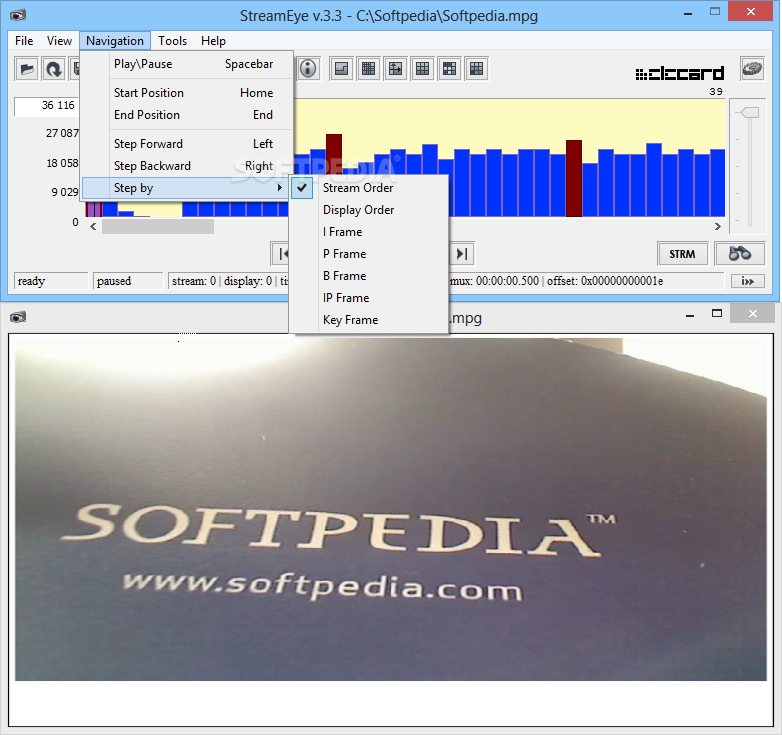Open the File menu
Image resolution: width=782 pixels, height=735 pixels.
(24, 41)
